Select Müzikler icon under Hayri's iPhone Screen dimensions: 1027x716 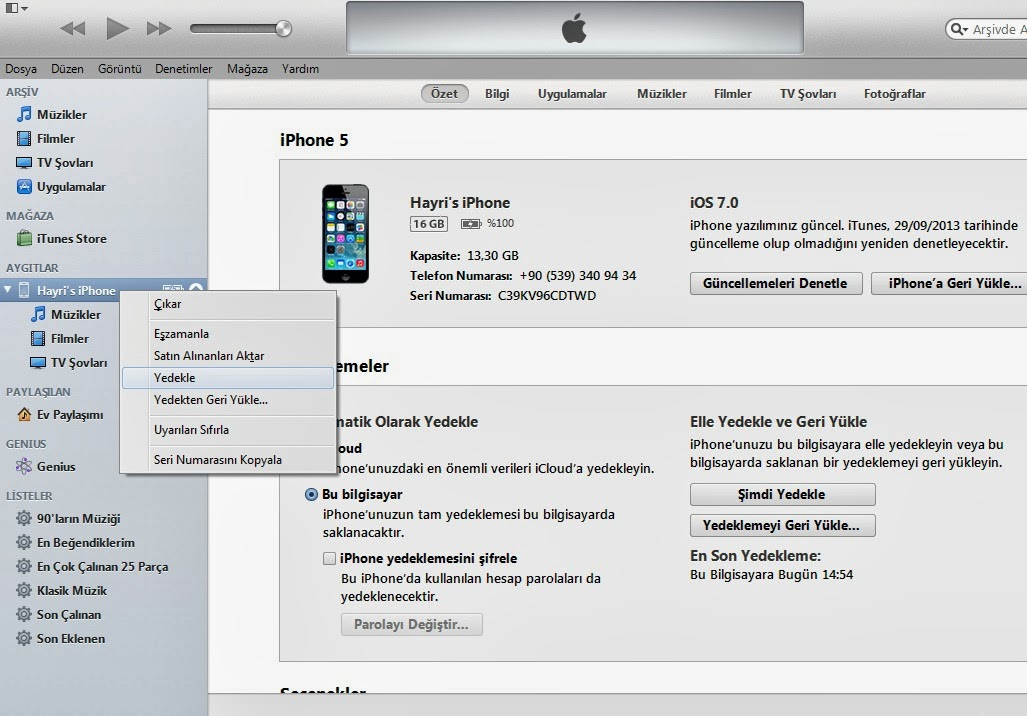coord(39,314)
